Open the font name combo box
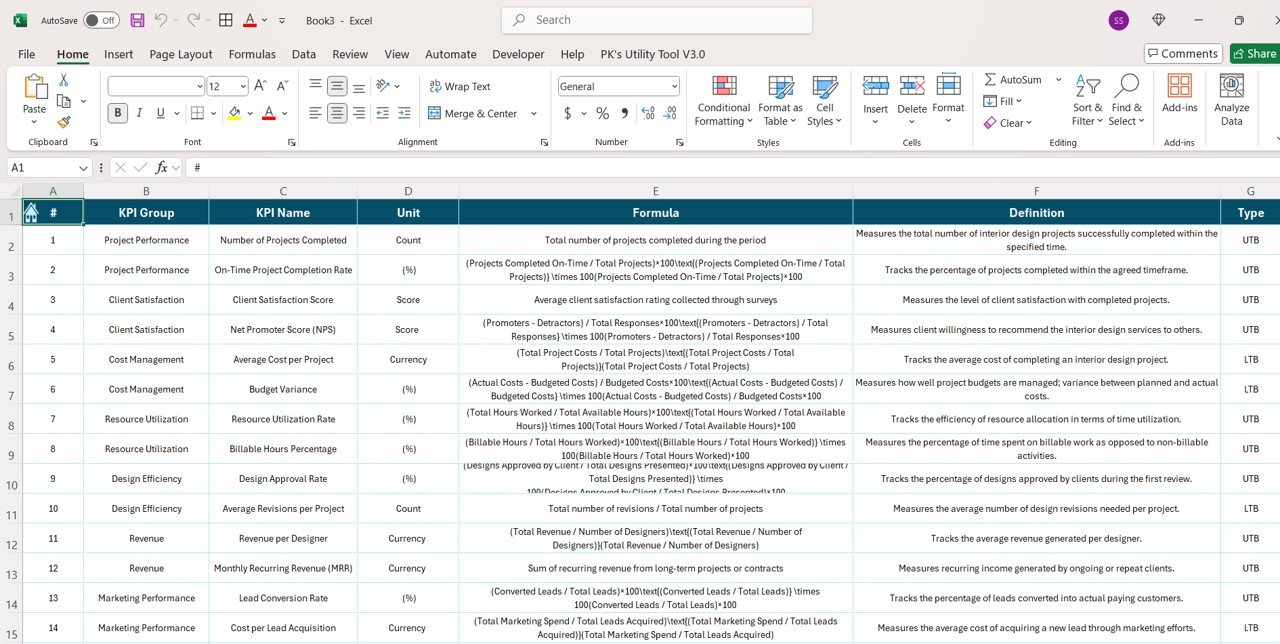Viewport: 1280px width, 644px height. click(156, 86)
